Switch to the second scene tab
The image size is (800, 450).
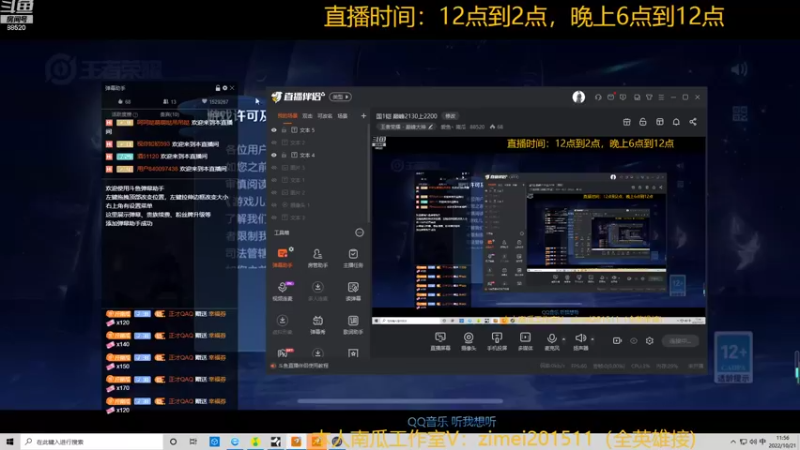pos(307,116)
